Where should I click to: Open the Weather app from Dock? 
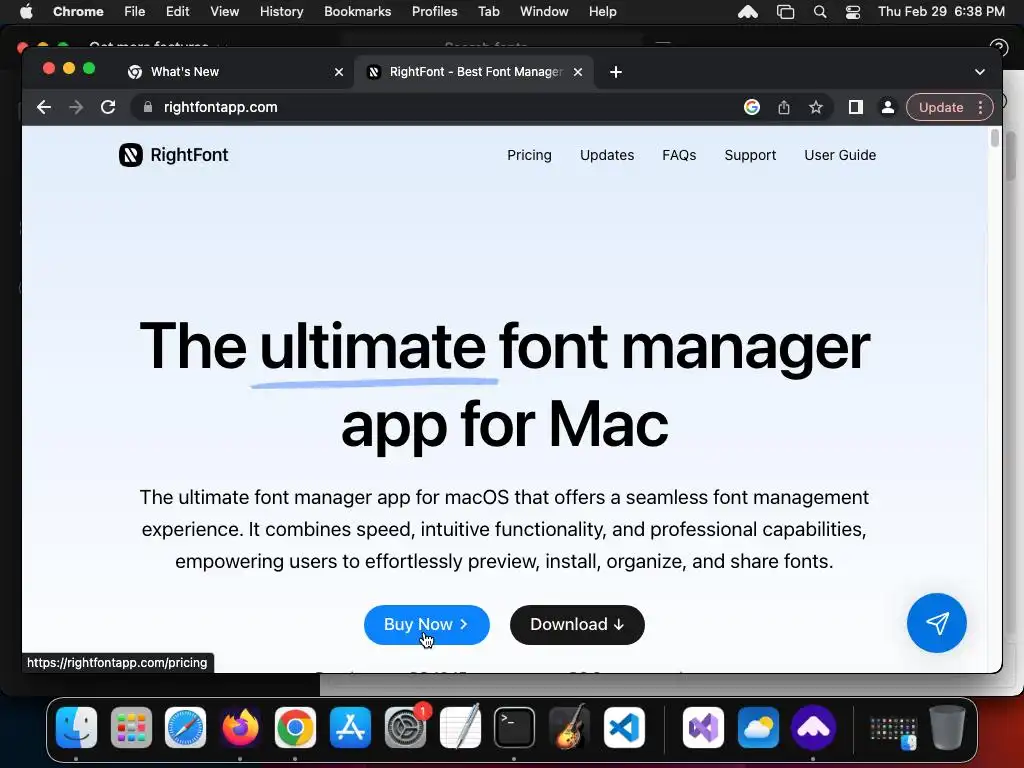coord(758,728)
